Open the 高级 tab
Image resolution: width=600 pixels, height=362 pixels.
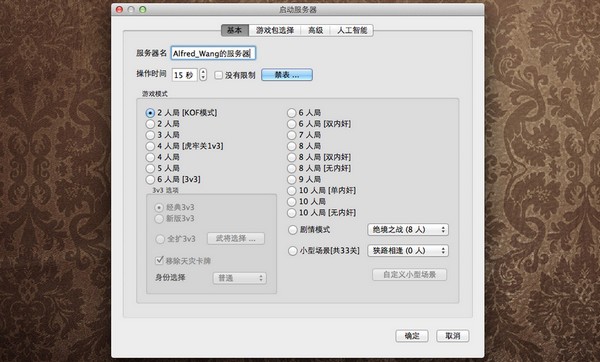coord(315,30)
